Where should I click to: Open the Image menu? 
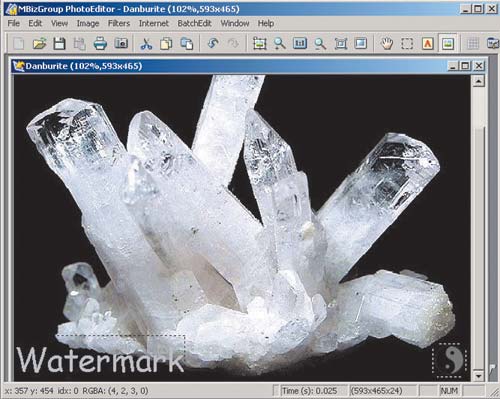88,23
